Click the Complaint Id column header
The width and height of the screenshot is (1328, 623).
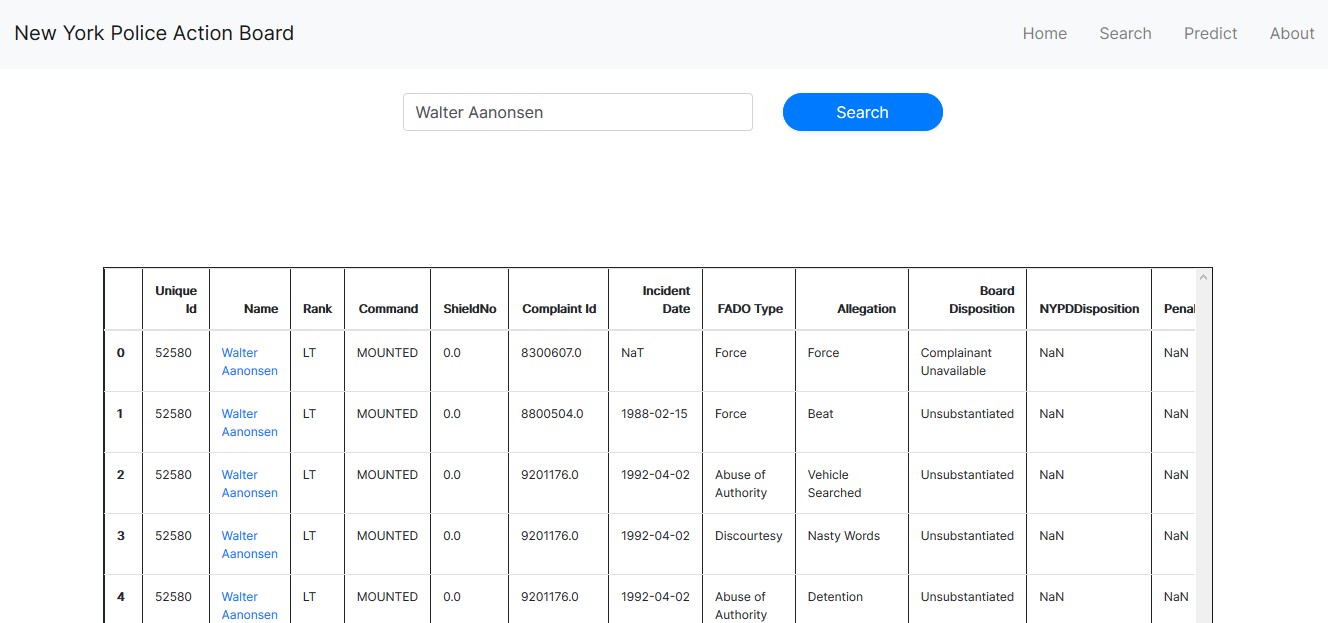pos(558,299)
